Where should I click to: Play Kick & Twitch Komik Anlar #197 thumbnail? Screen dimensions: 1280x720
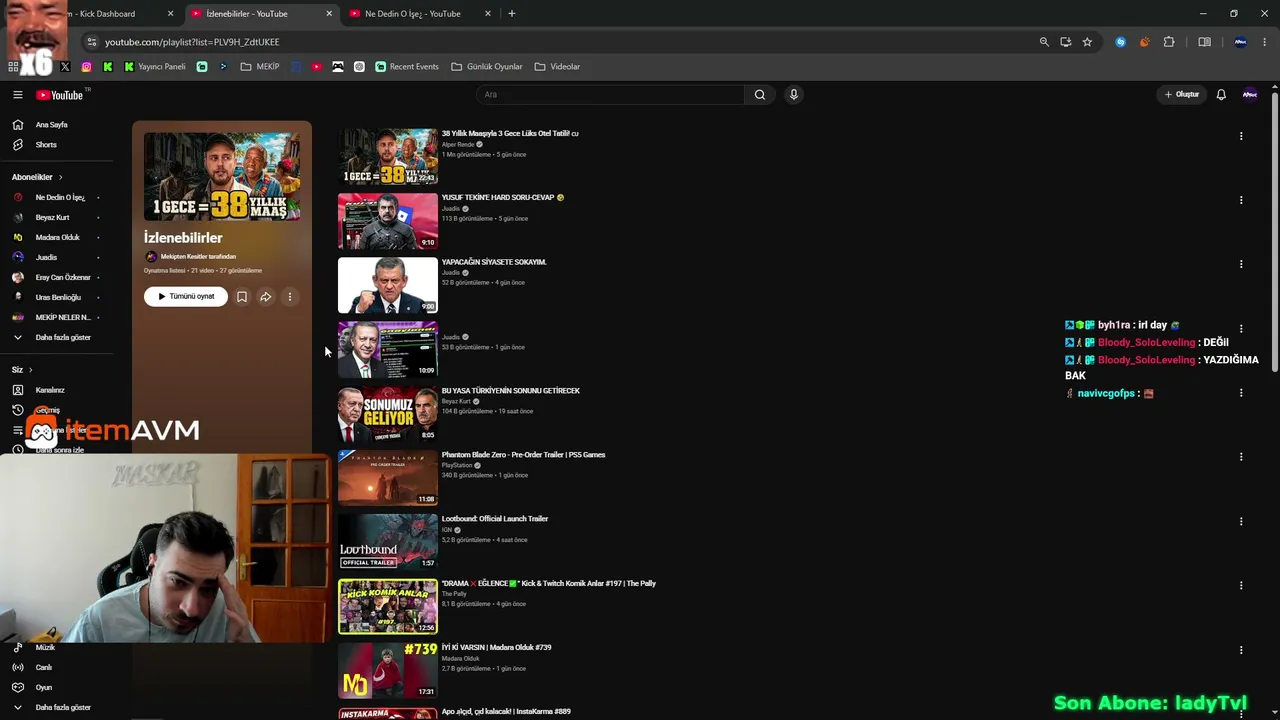(388, 607)
